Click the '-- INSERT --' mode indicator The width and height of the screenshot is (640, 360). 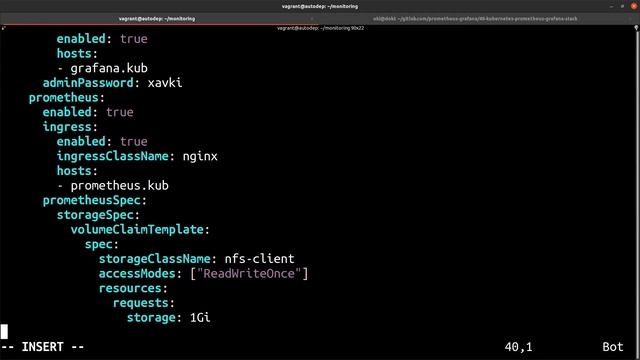pyautogui.click(x=42, y=347)
